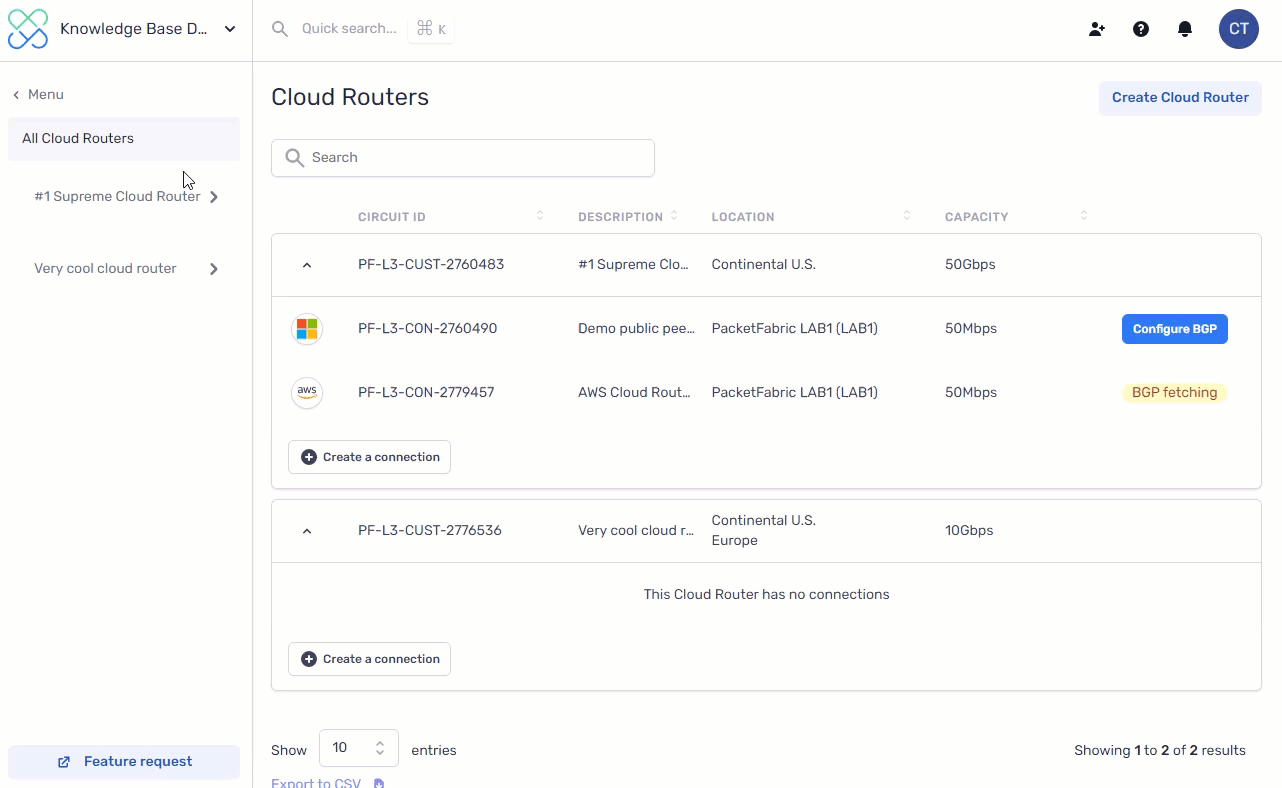The width and height of the screenshot is (1282, 788).
Task: Click the CT avatar
Action: pos(1238,29)
